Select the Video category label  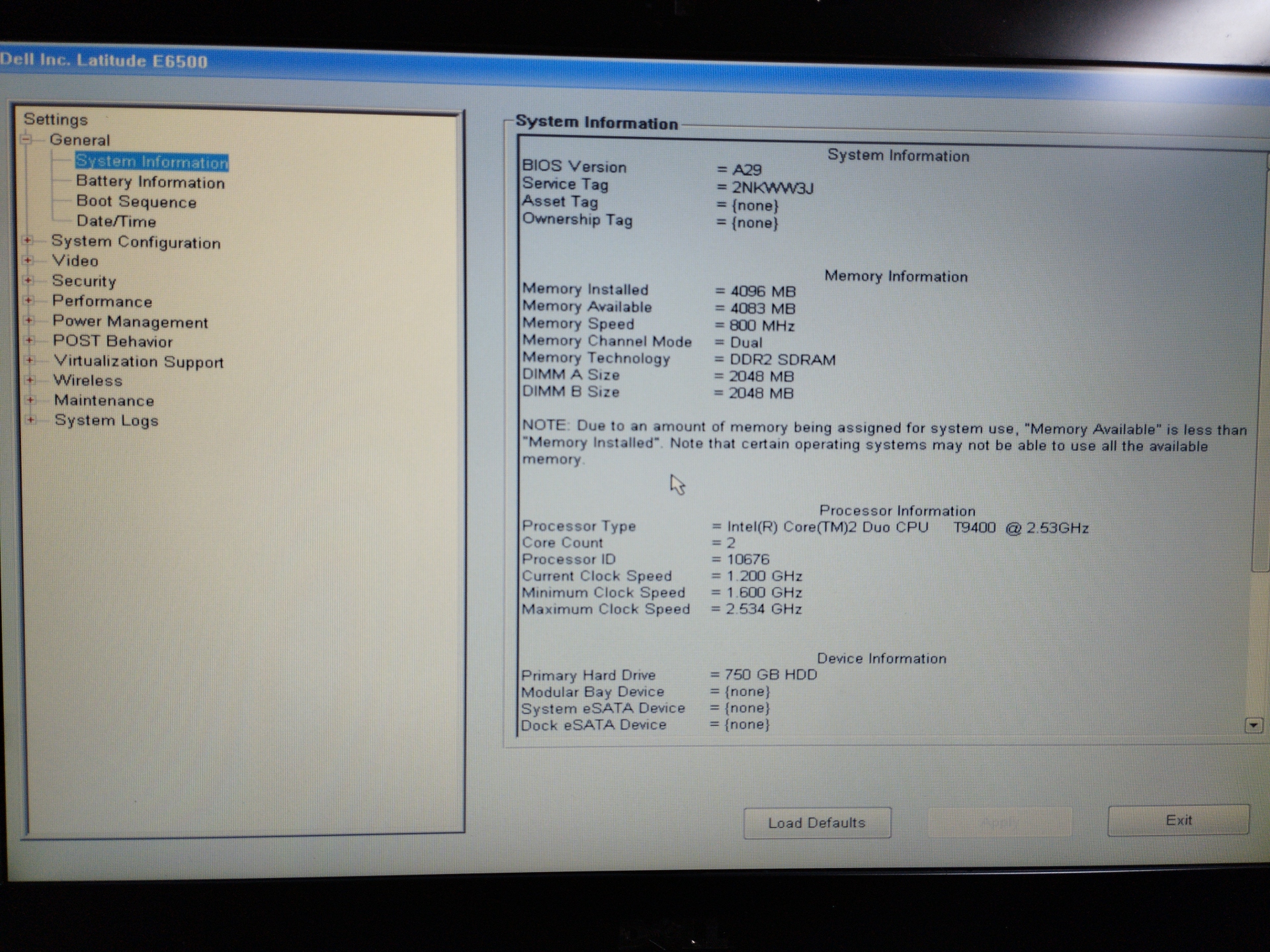(x=75, y=261)
